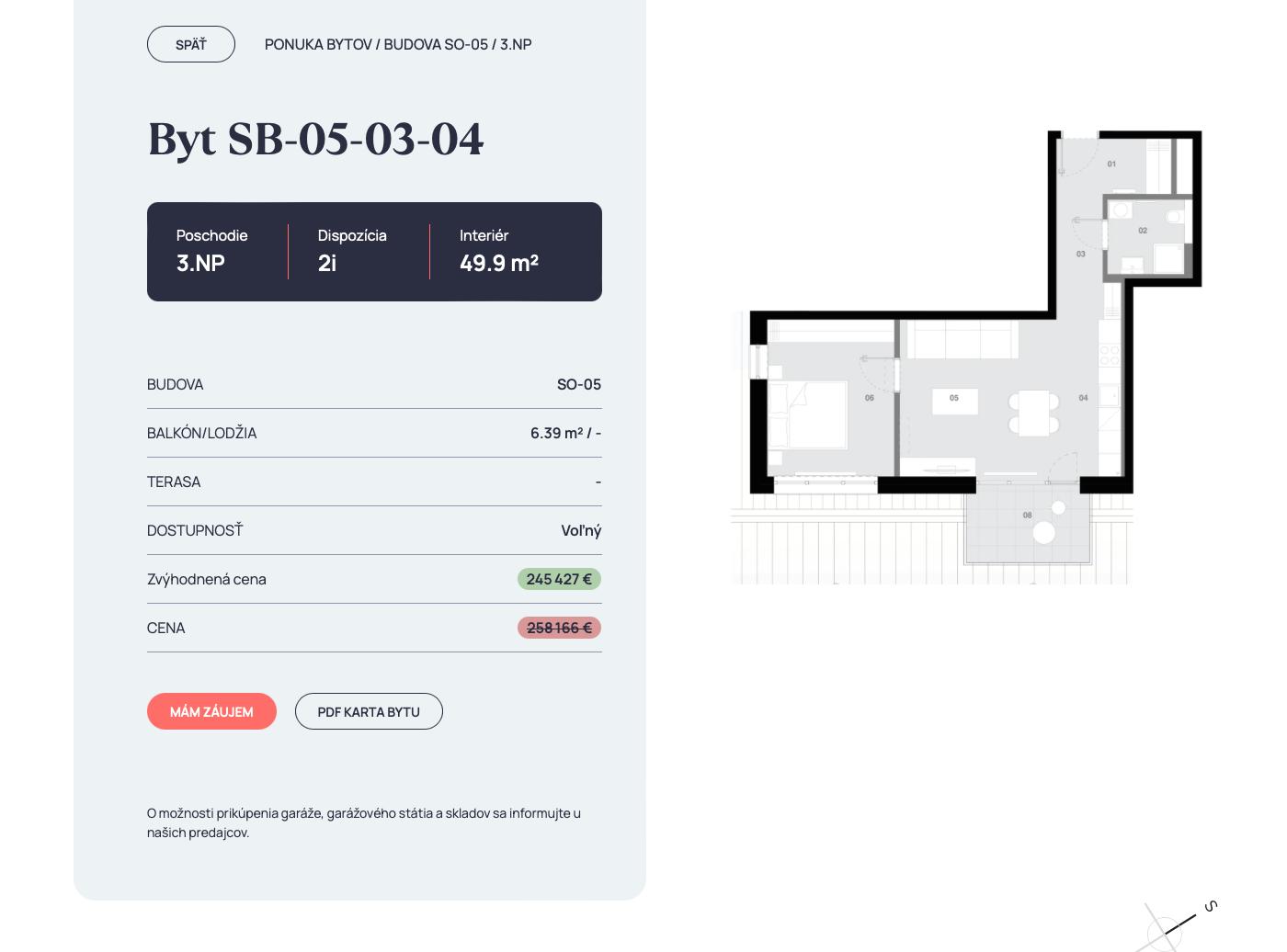The width and height of the screenshot is (1287, 952).
Task: Click kitchen area label 04
Action: (1084, 398)
